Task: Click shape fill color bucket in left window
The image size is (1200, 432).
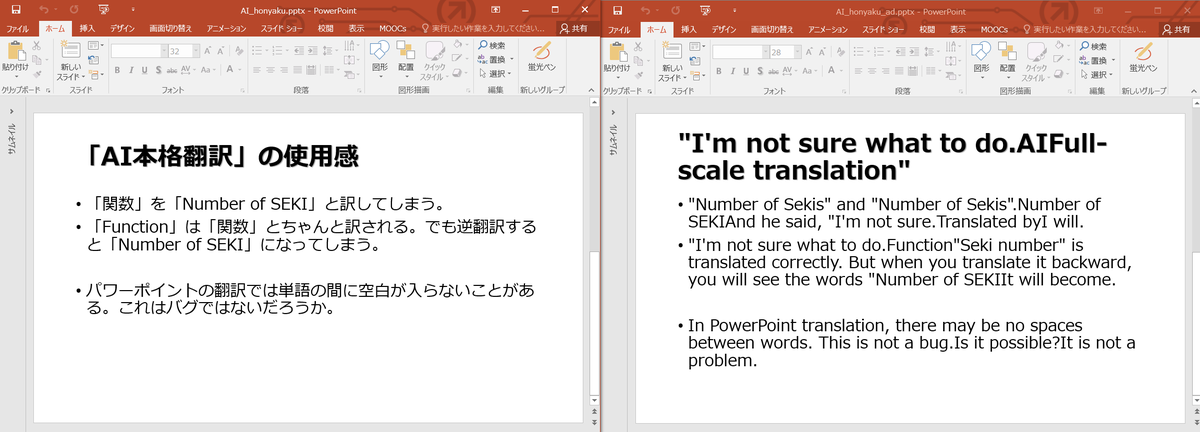Action: [456, 44]
